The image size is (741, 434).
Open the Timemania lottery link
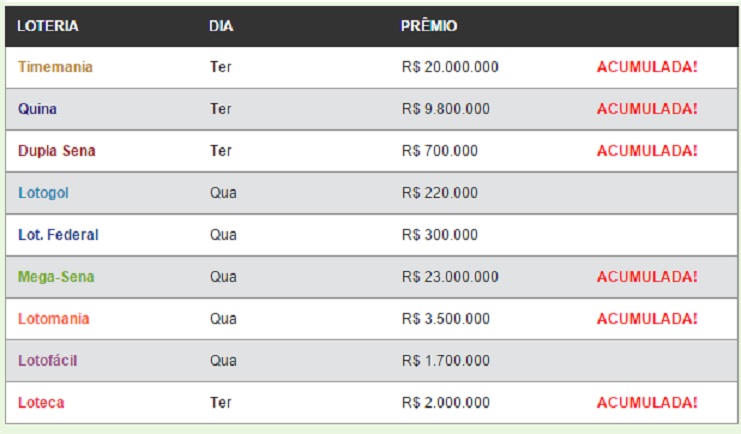[55, 67]
